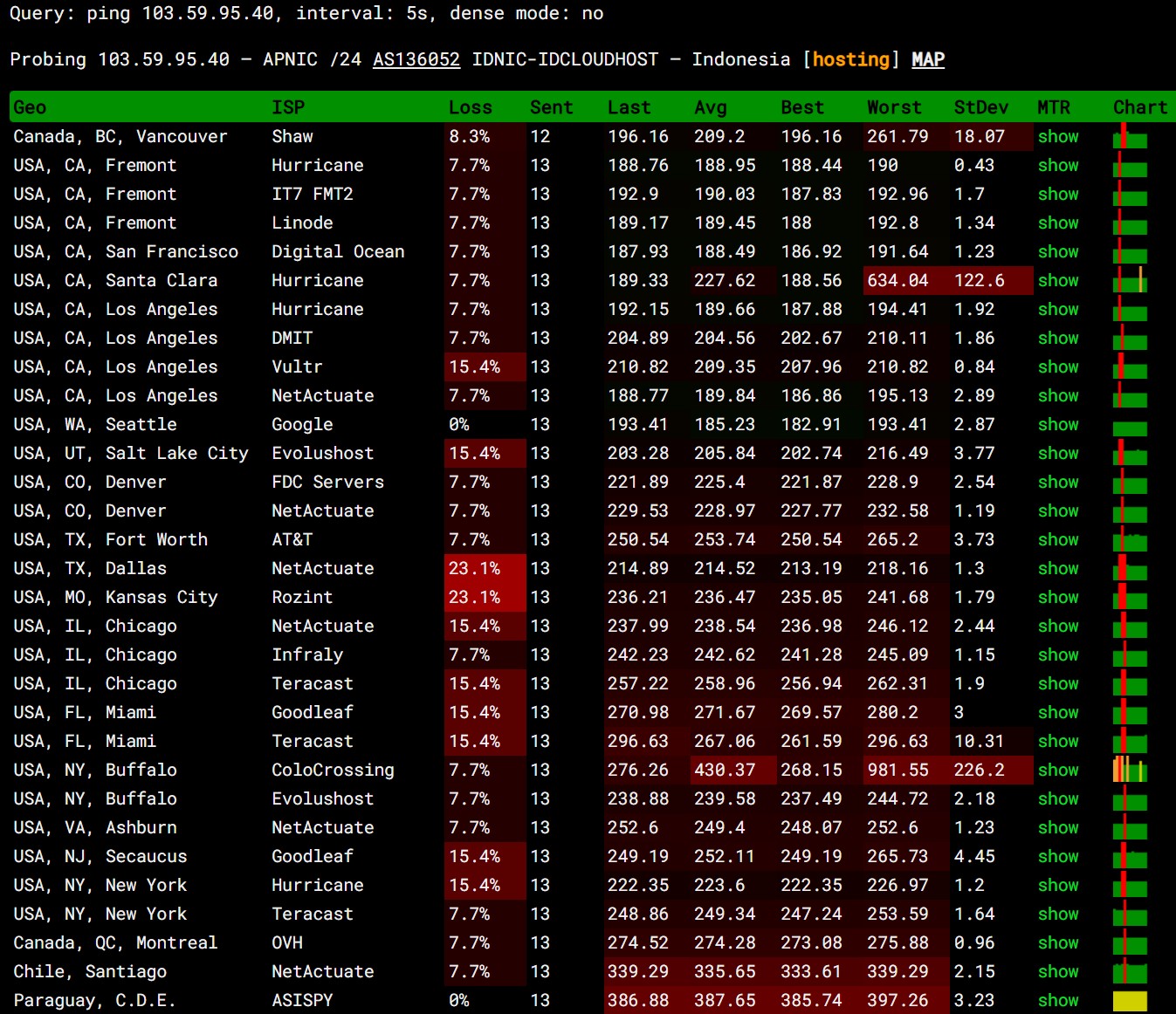The width and height of the screenshot is (1176, 1014).
Task: Click the Seattle Google latency chart
Action: (x=1130, y=428)
